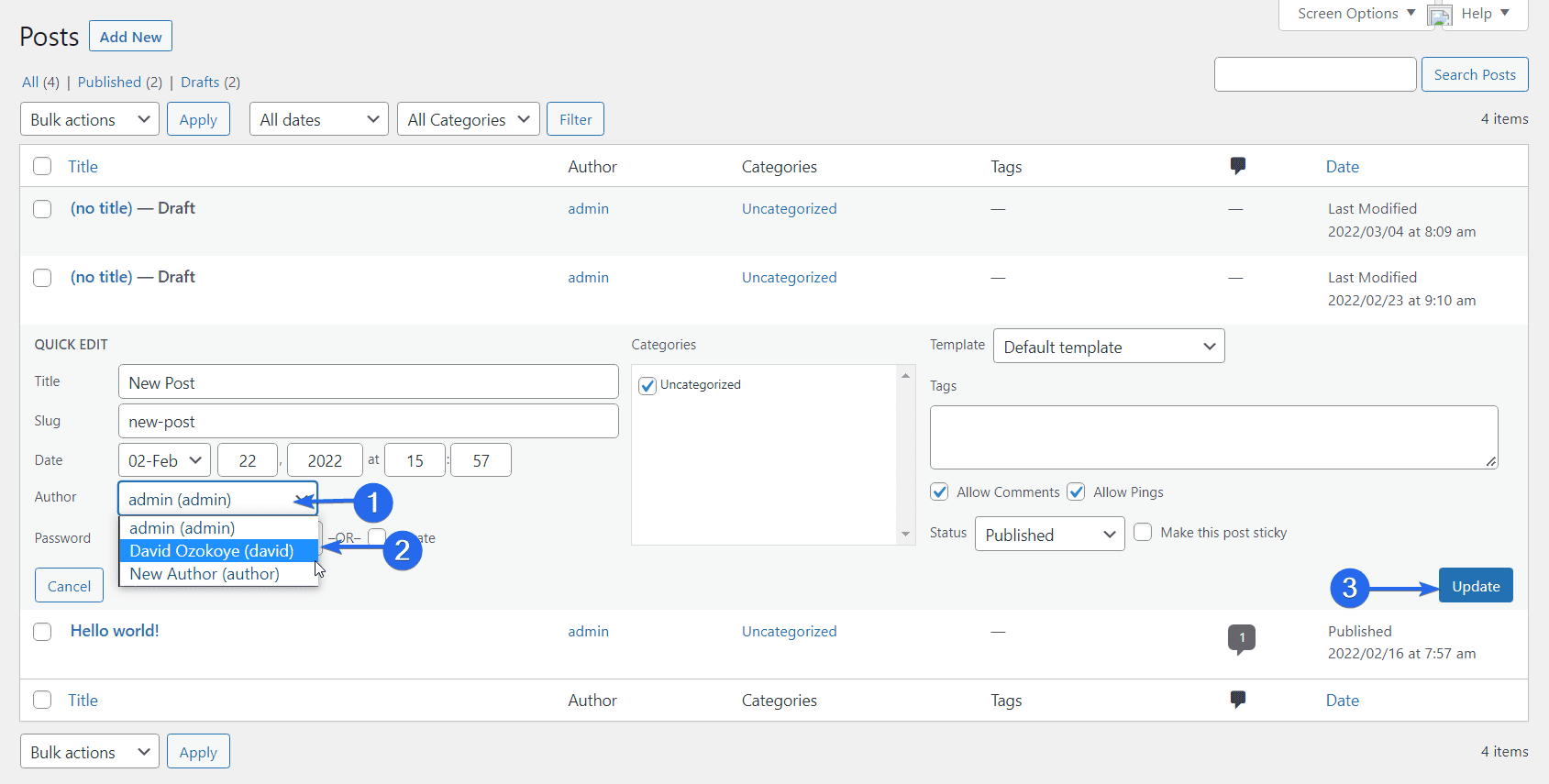Toggle the select-all checkbox in table header
Image resolution: width=1549 pixels, height=784 pixels.
[42, 166]
